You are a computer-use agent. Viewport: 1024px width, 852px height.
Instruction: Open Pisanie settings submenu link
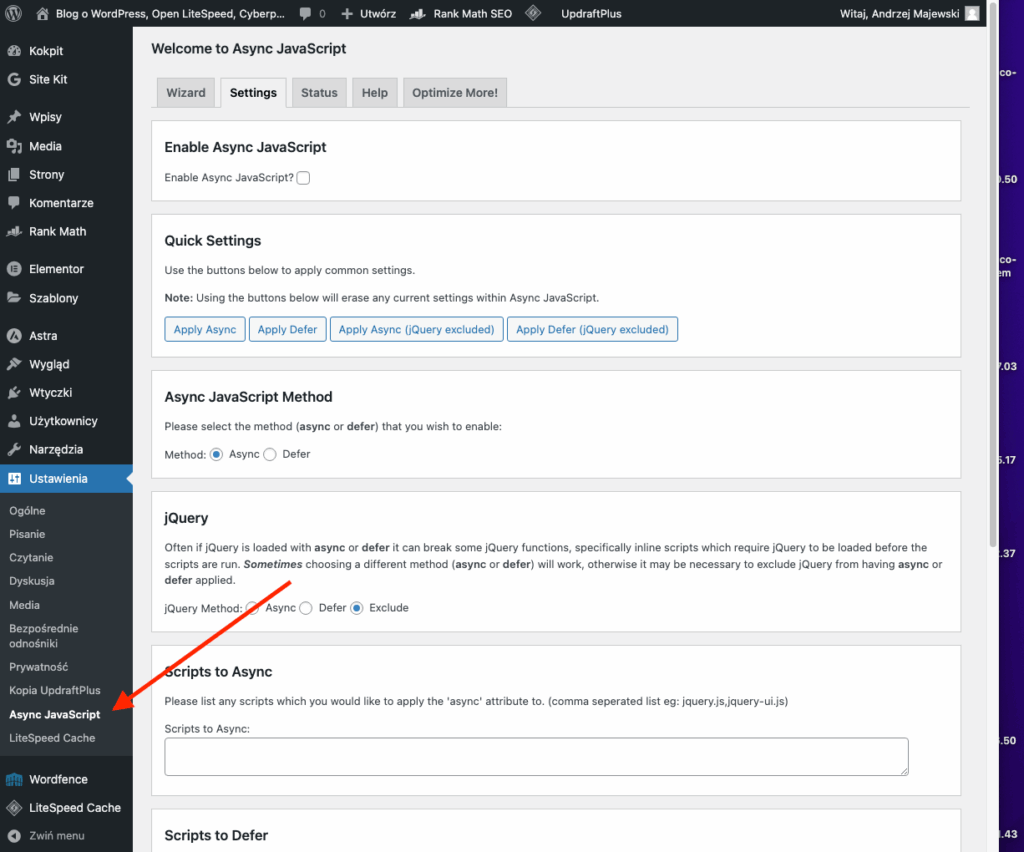coord(27,534)
